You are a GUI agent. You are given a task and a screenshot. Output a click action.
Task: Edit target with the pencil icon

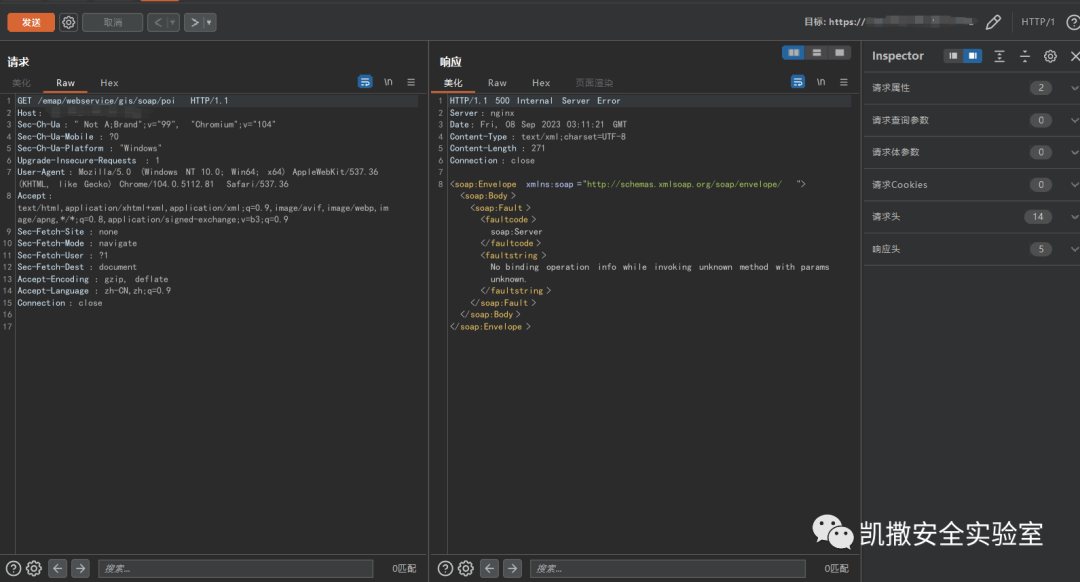click(993, 22)
